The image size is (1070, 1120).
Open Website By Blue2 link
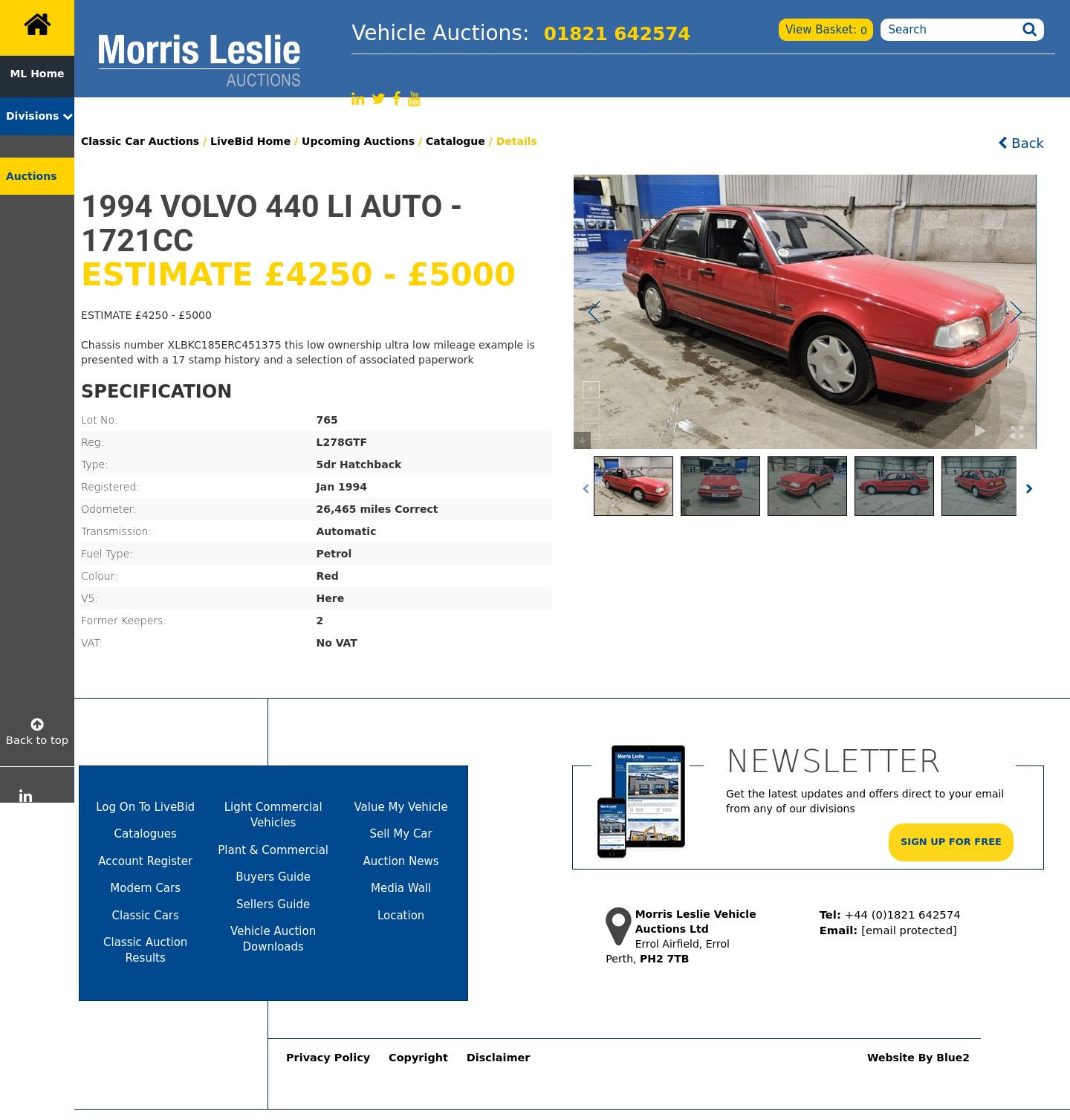[x=918, y=1058]
